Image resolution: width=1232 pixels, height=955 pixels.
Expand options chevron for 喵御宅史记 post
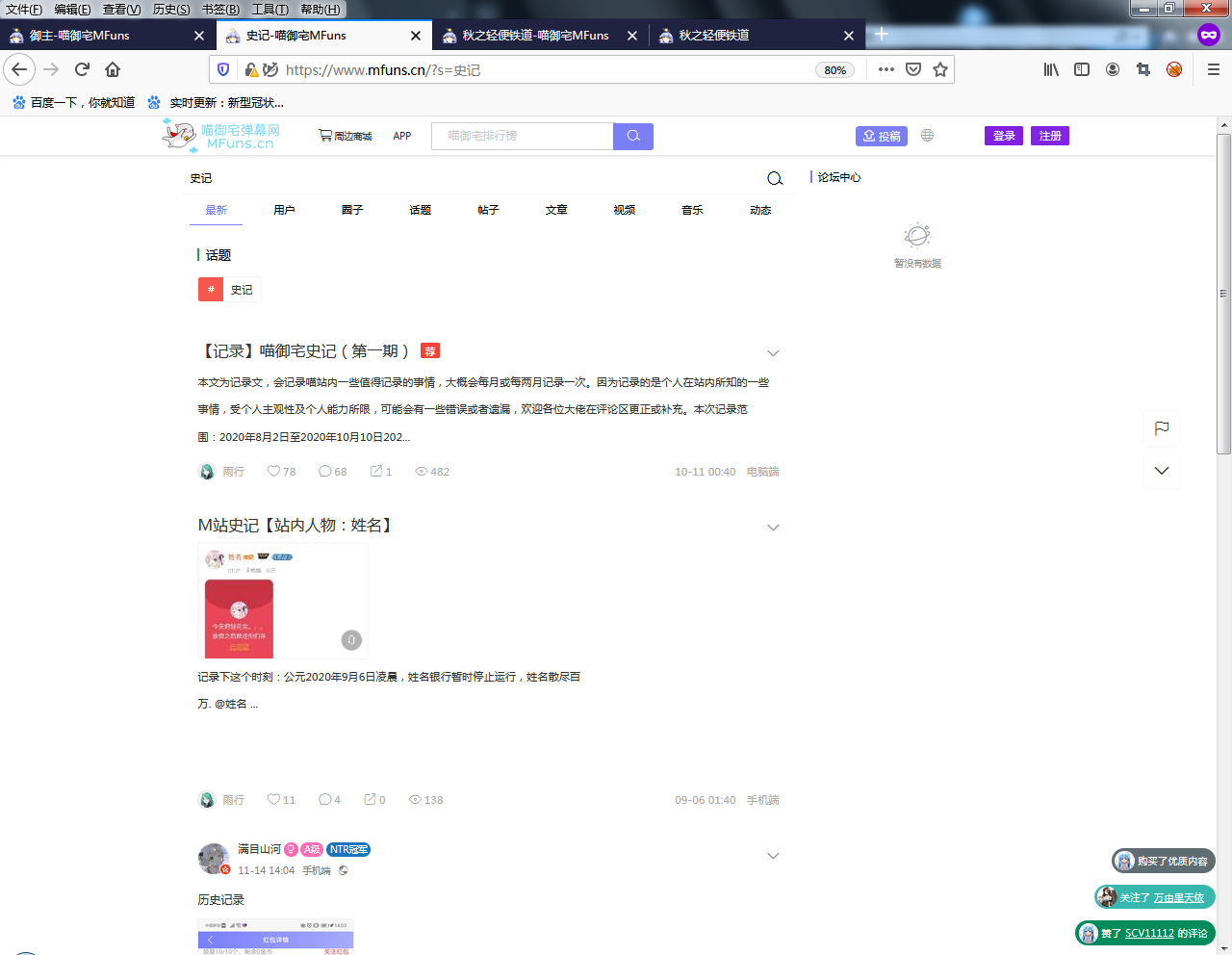(x=773, y=353)
